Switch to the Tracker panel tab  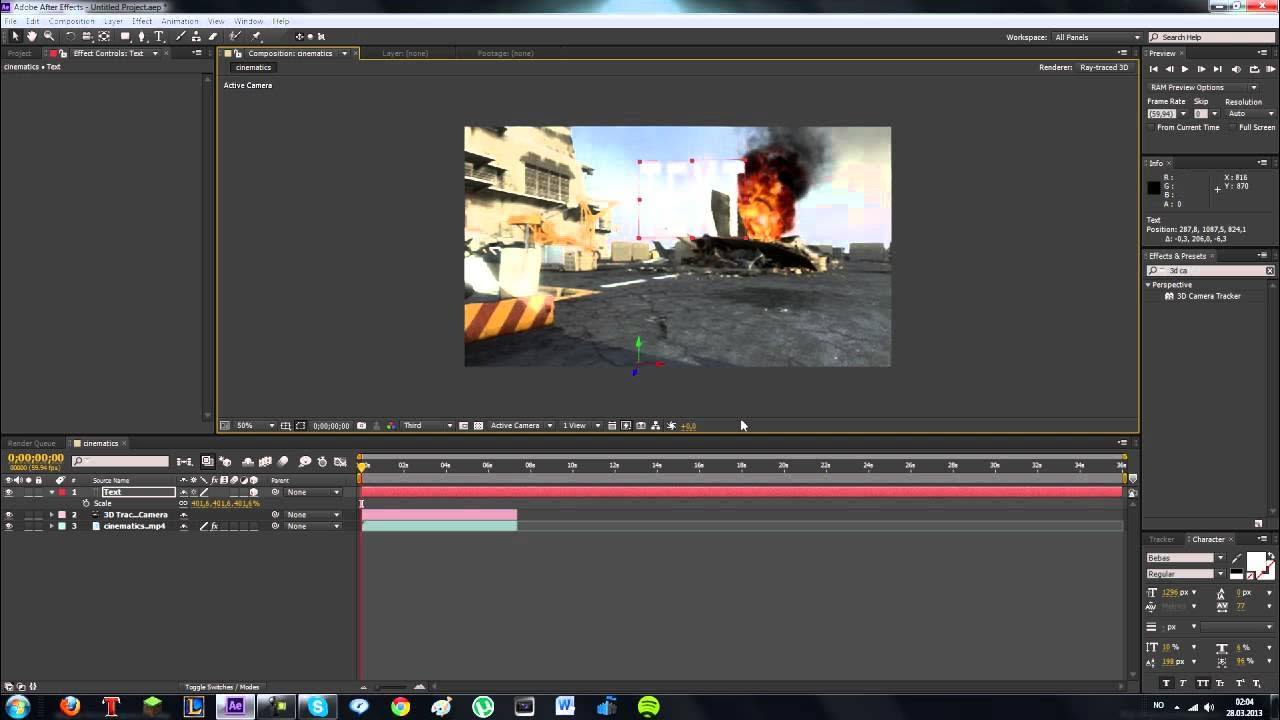pyautogui.click(x=1161, y=539)
